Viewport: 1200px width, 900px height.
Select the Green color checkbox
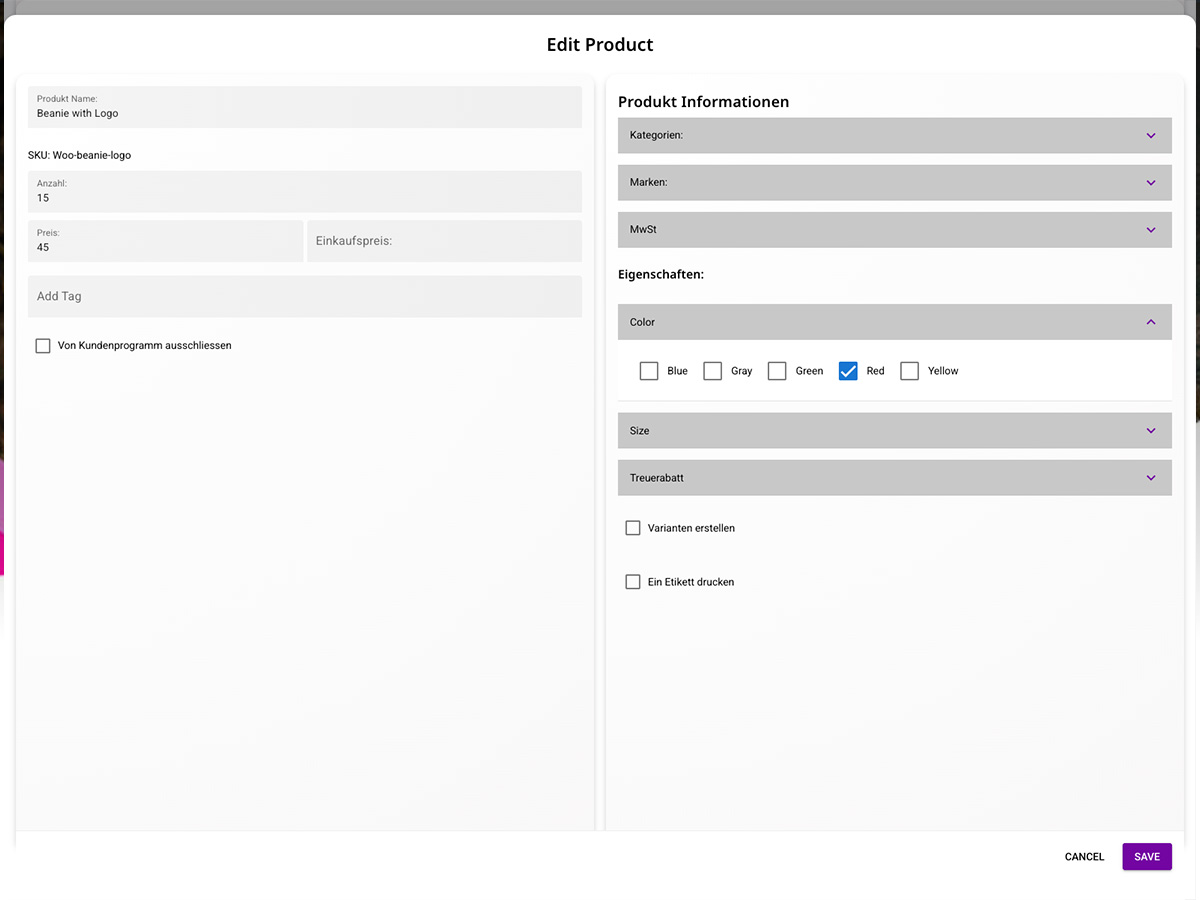(777, 371)
